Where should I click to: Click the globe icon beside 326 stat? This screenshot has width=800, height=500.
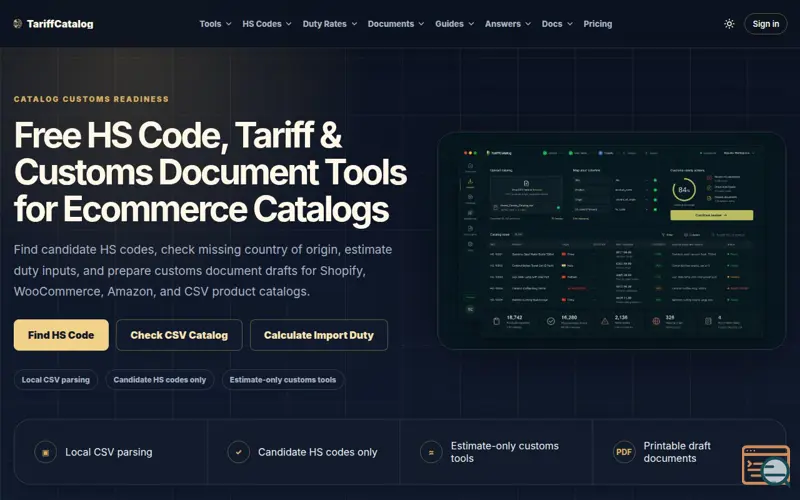657,321
